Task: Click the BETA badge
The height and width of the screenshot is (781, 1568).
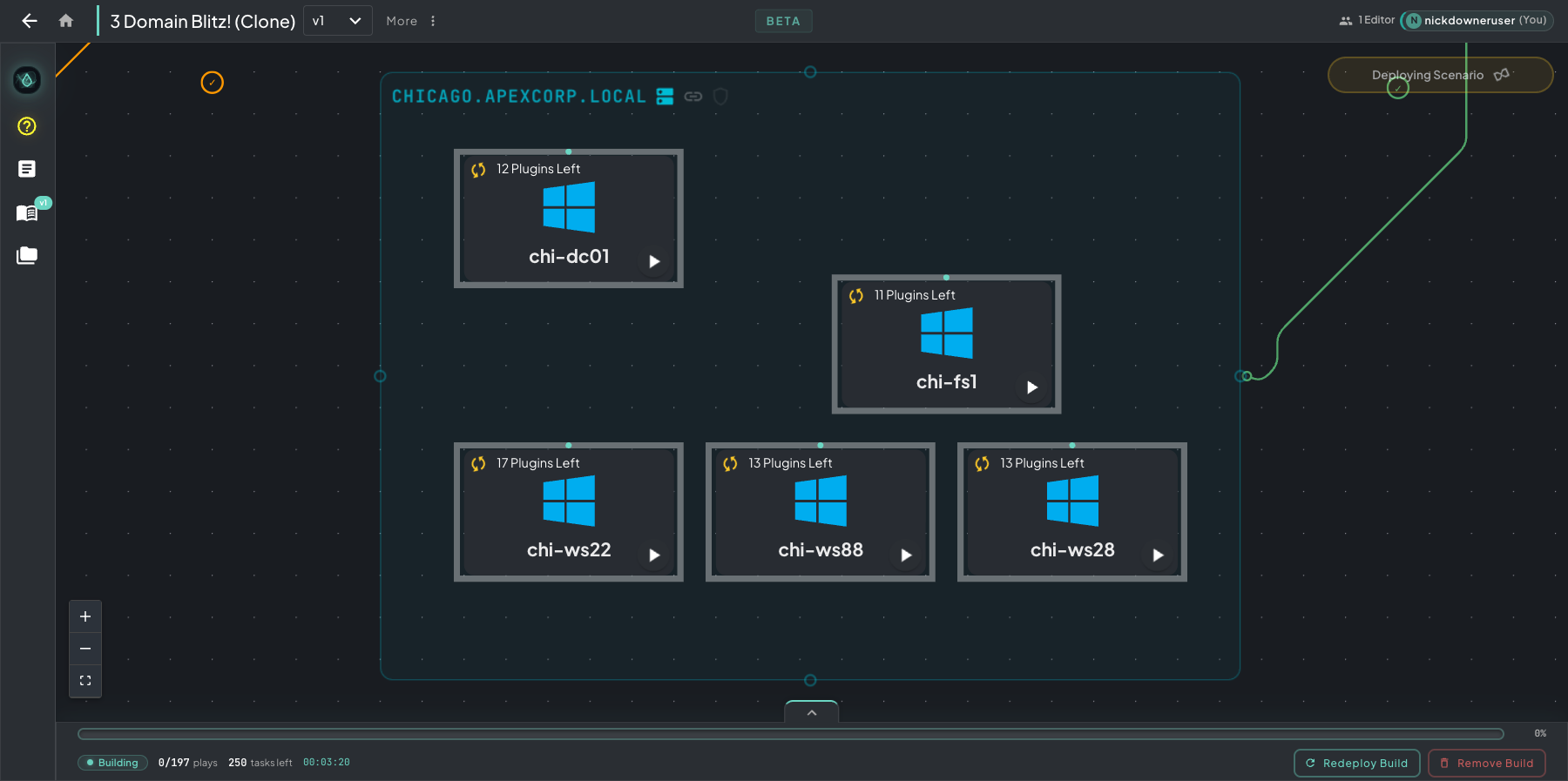Action: click(x=783, y=21)
